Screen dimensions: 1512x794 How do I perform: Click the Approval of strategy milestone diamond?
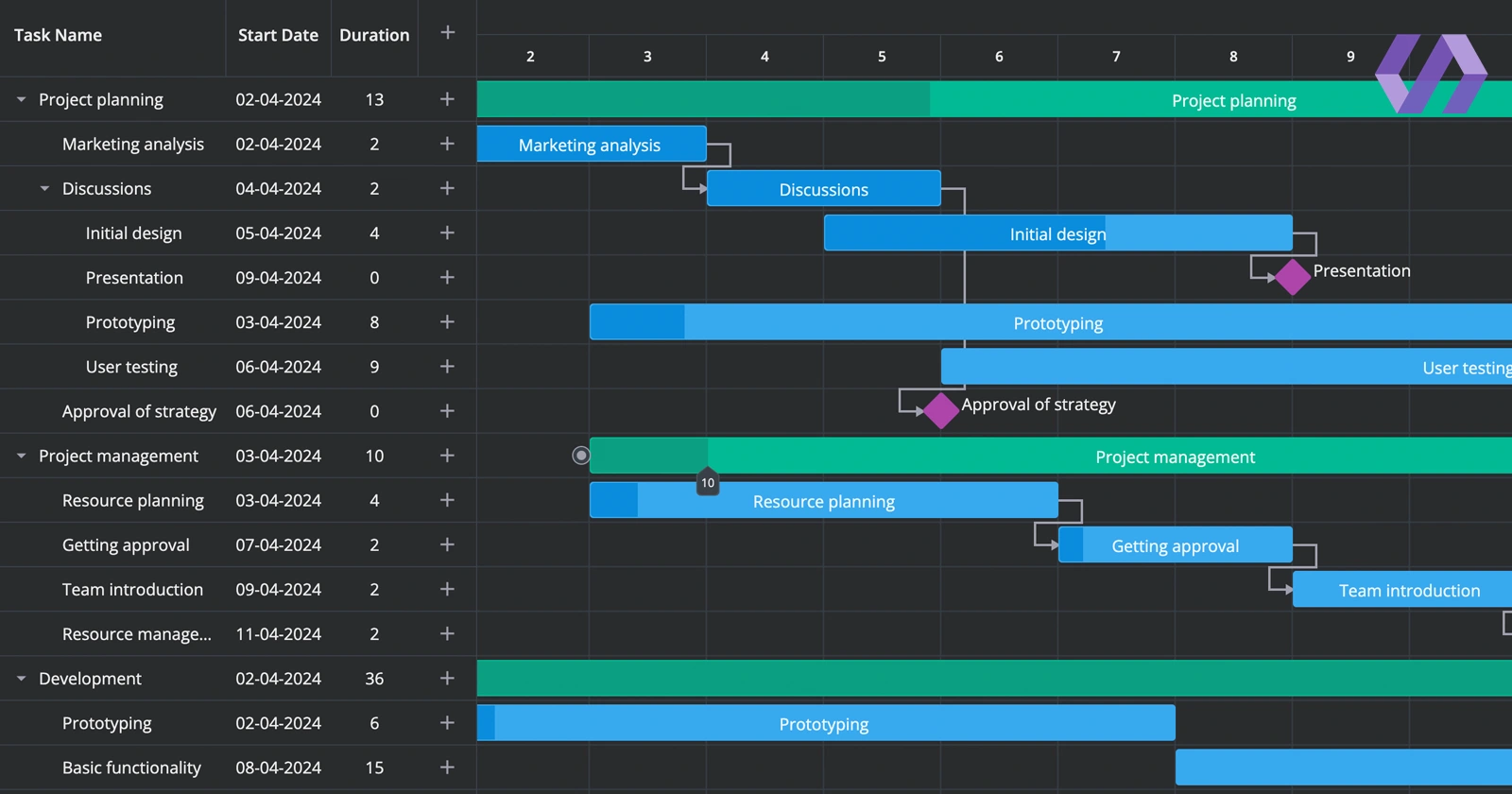[x=940, y=410]
